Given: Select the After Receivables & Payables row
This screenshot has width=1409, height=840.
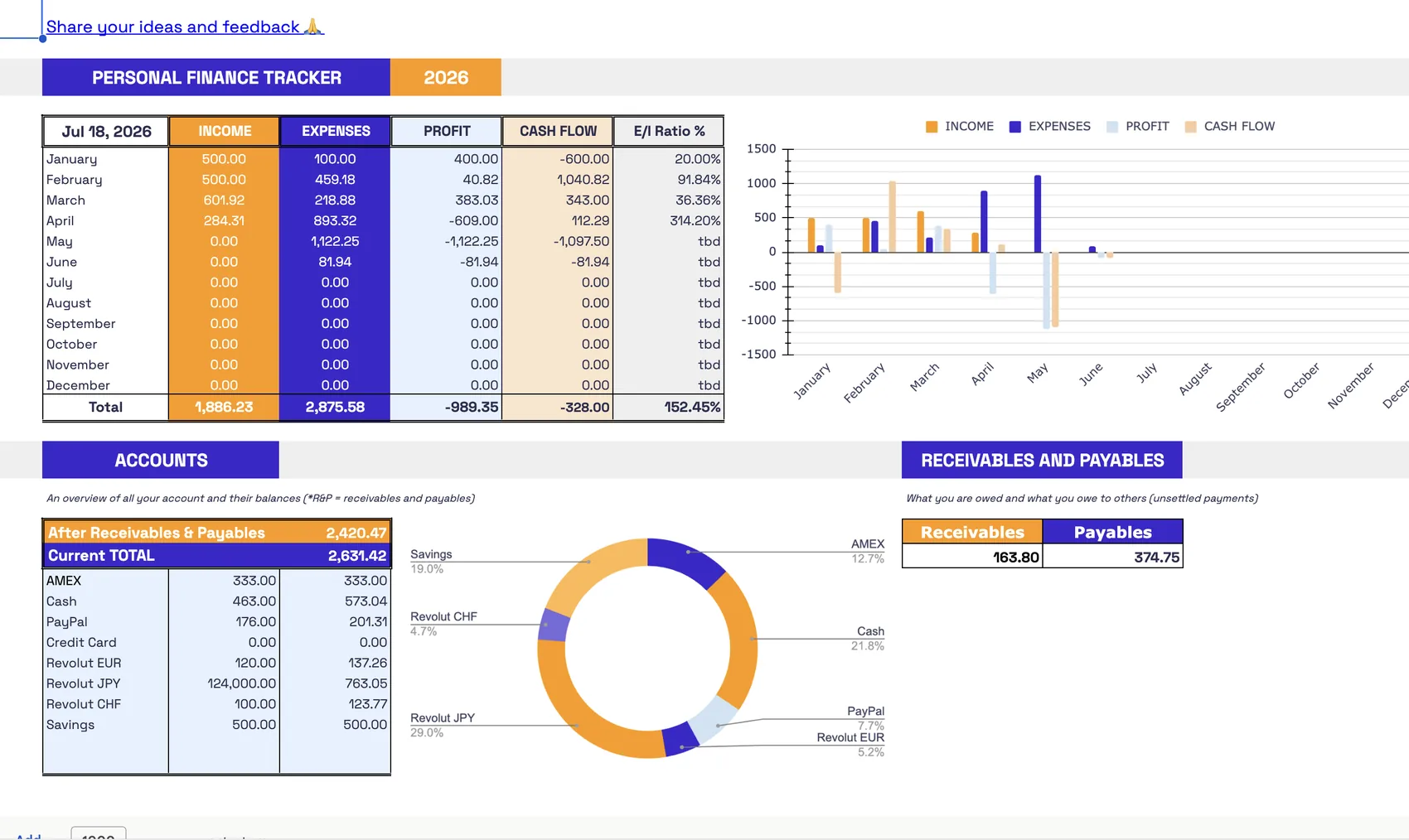Looking at the screenshot, I should click(216, 533).
